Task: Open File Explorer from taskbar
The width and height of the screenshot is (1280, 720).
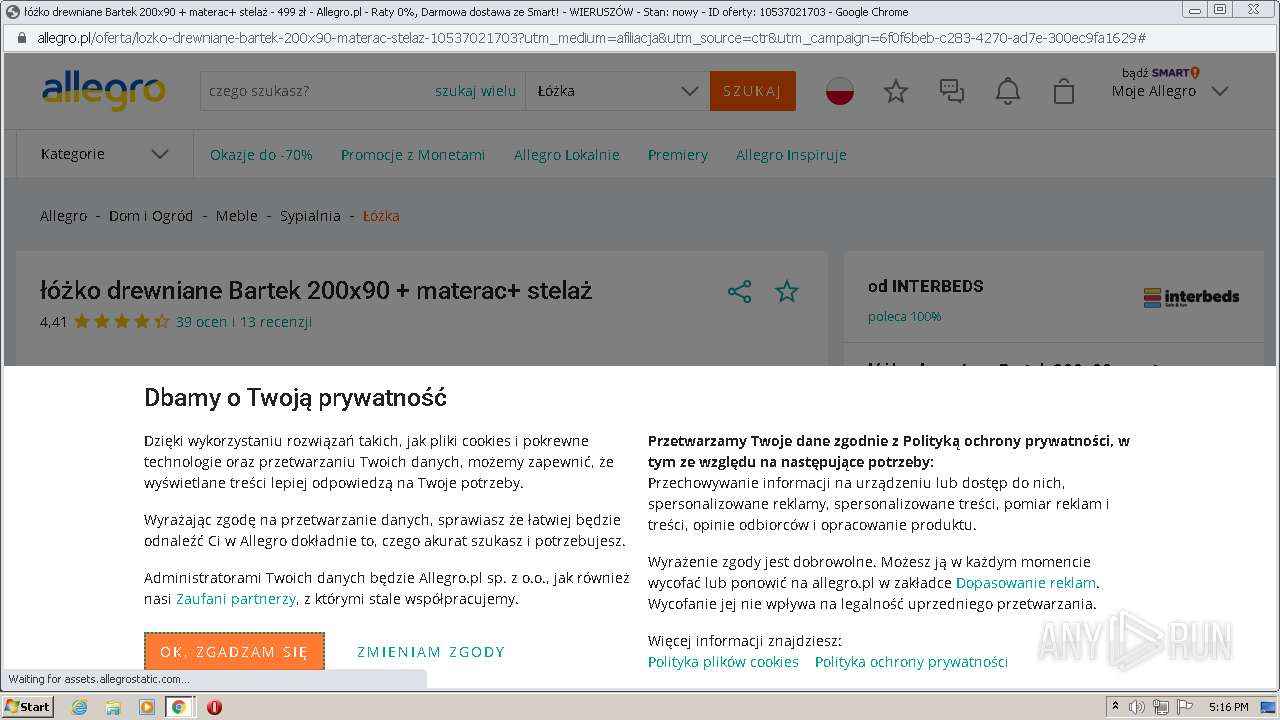Action: tap(113, 707)
